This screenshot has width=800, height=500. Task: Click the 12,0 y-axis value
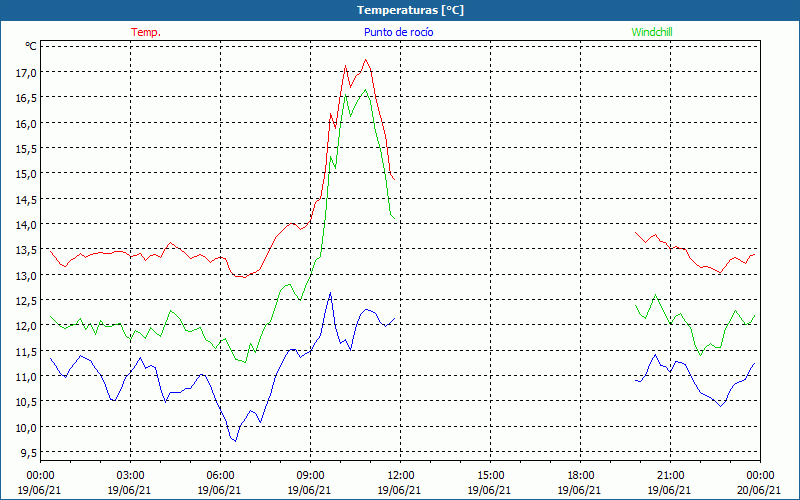pos(26,326)
